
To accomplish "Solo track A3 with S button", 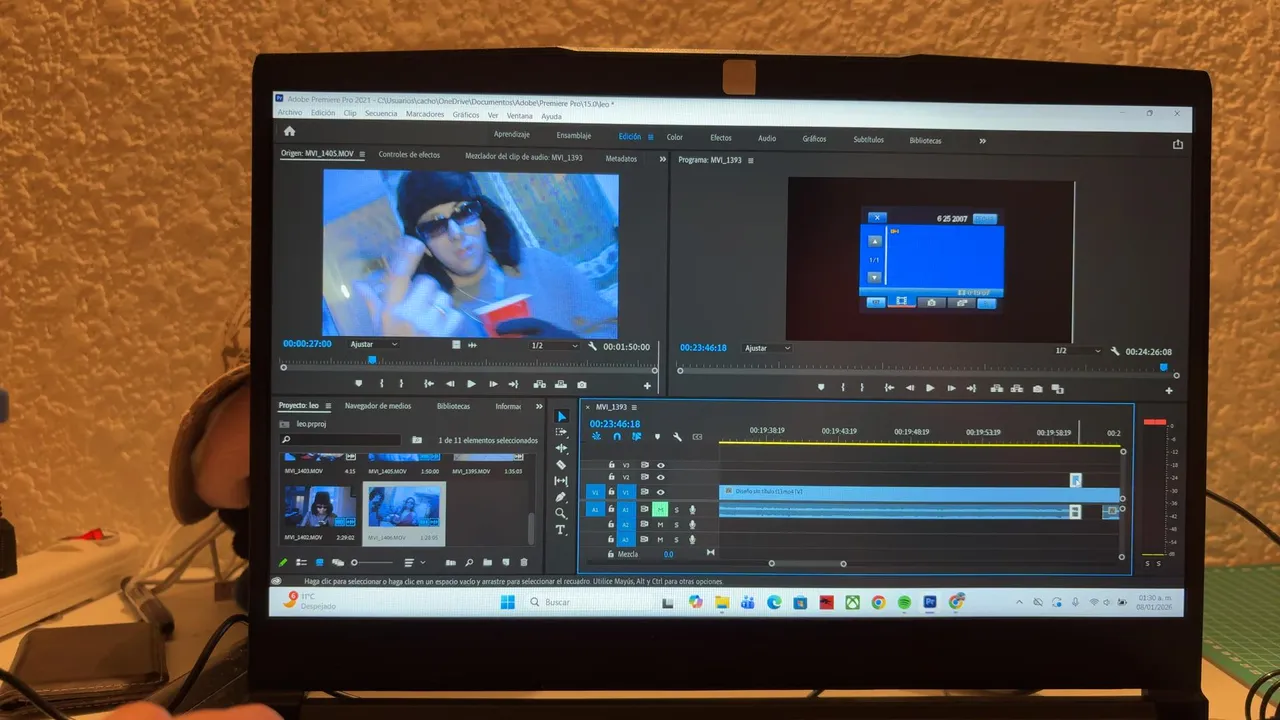I will pyautogui.click(x=676, y=539).
